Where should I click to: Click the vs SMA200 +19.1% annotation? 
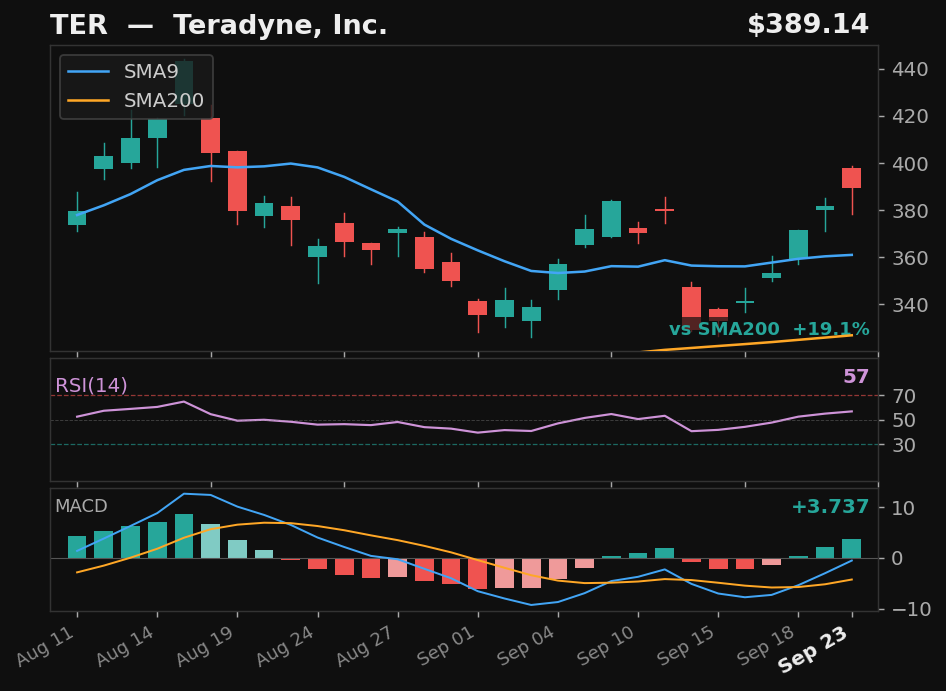(769, 329)
